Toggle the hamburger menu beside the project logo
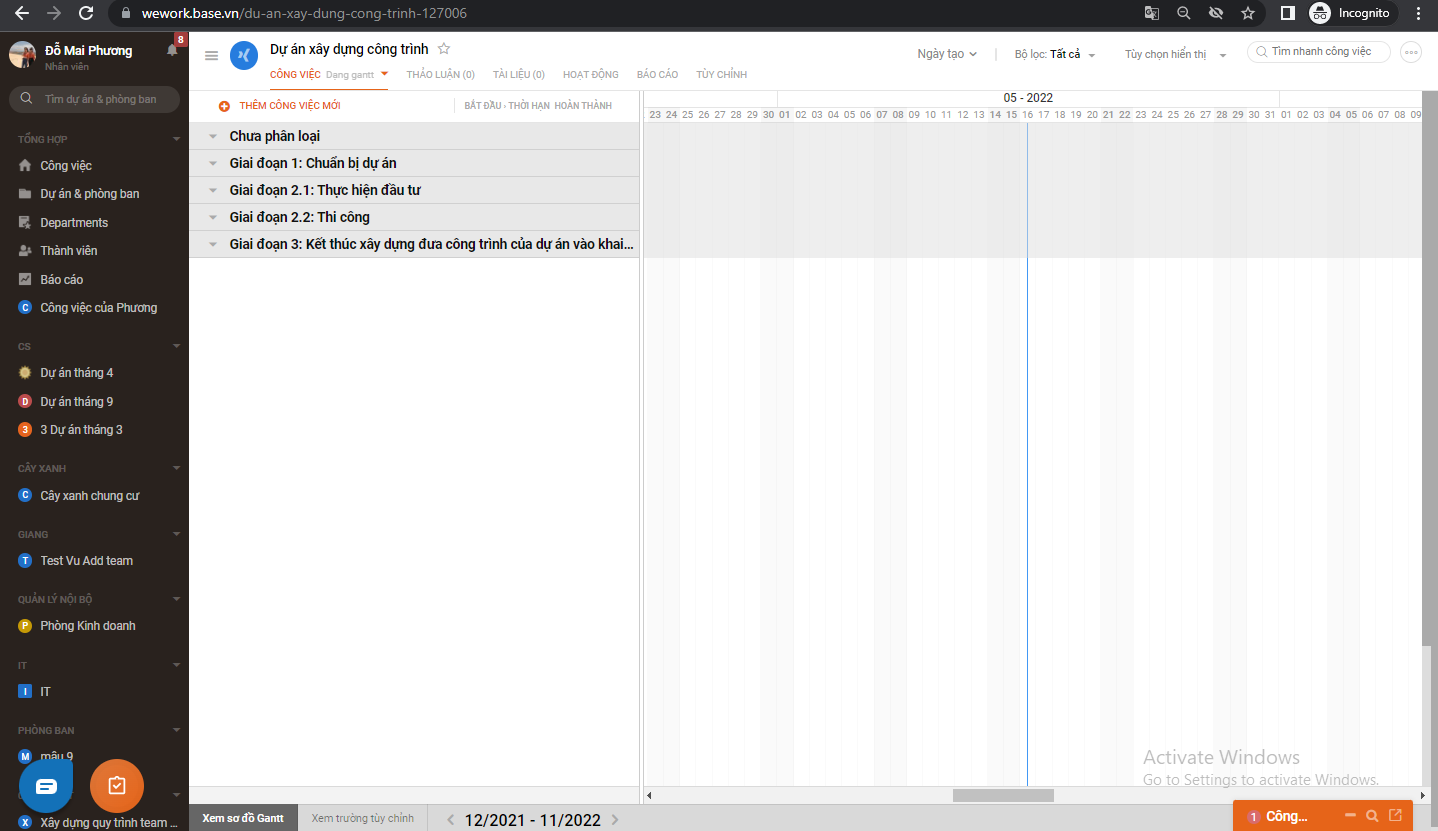The width and height of the screenshot is (1438, 831). [x=211, y=56]
